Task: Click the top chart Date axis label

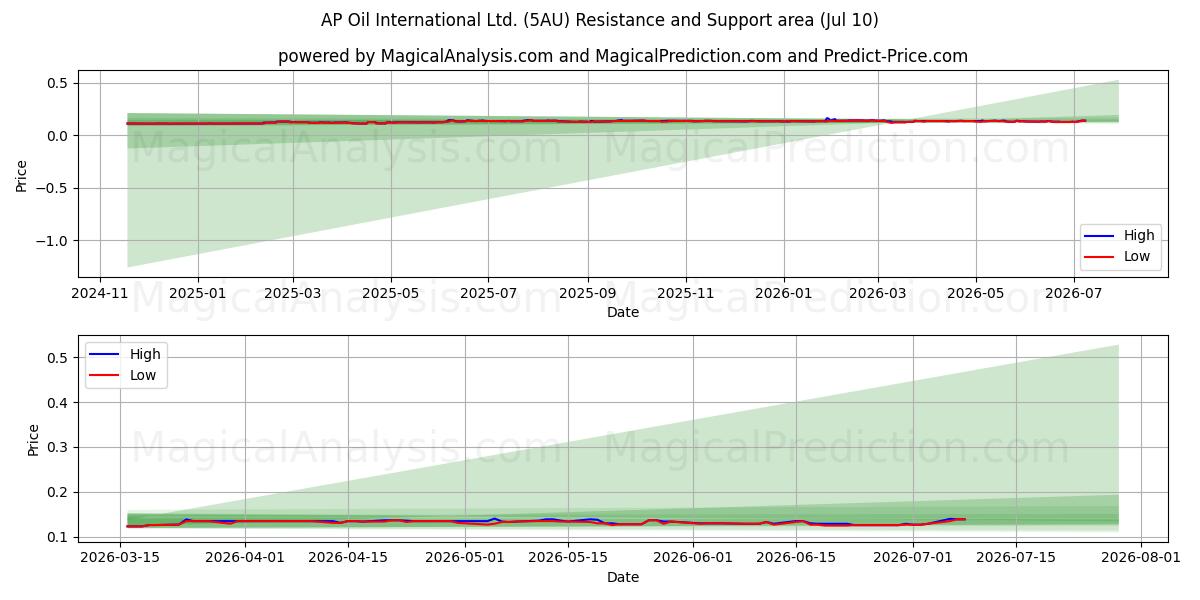Action: pos(623,312)
